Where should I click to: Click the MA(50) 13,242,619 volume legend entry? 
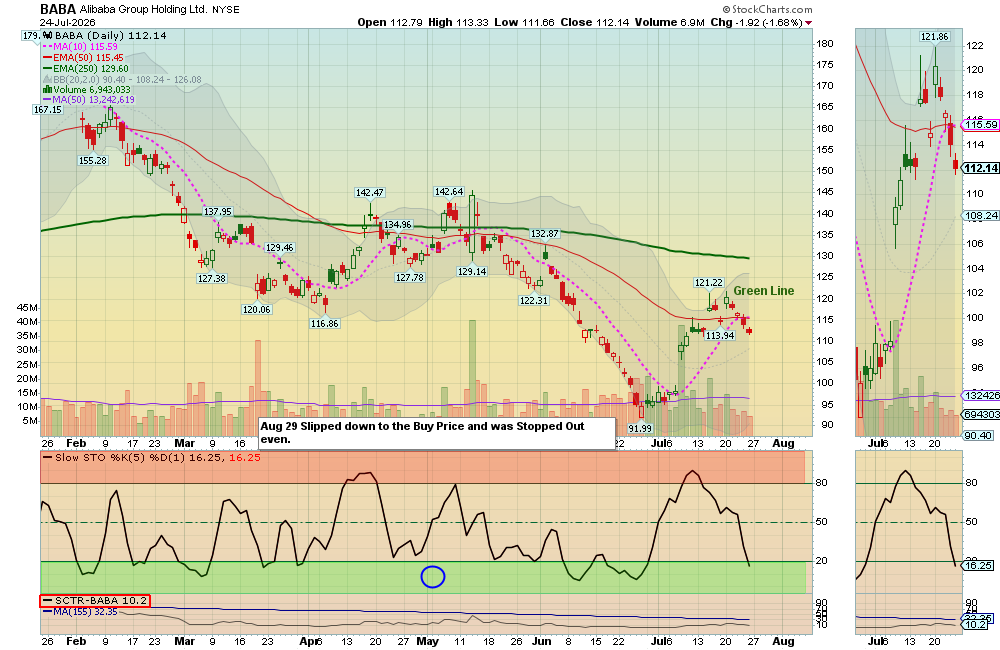click(89, 100)
